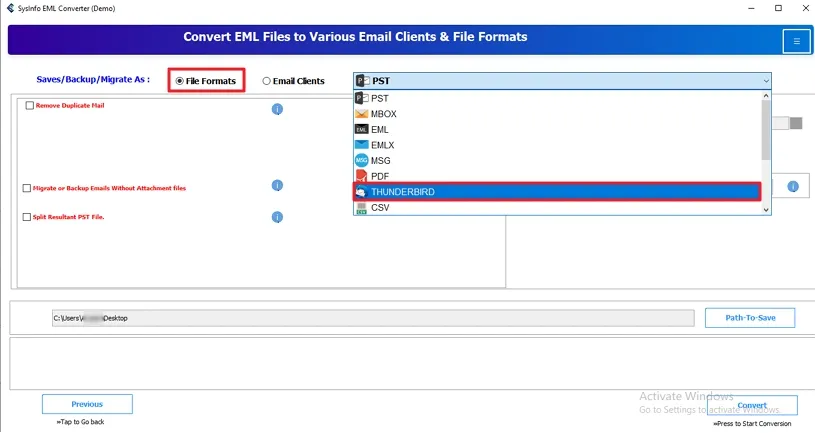
Task: Click info icon beside Remove Duplicate Mail
Action: click(277, 109)
